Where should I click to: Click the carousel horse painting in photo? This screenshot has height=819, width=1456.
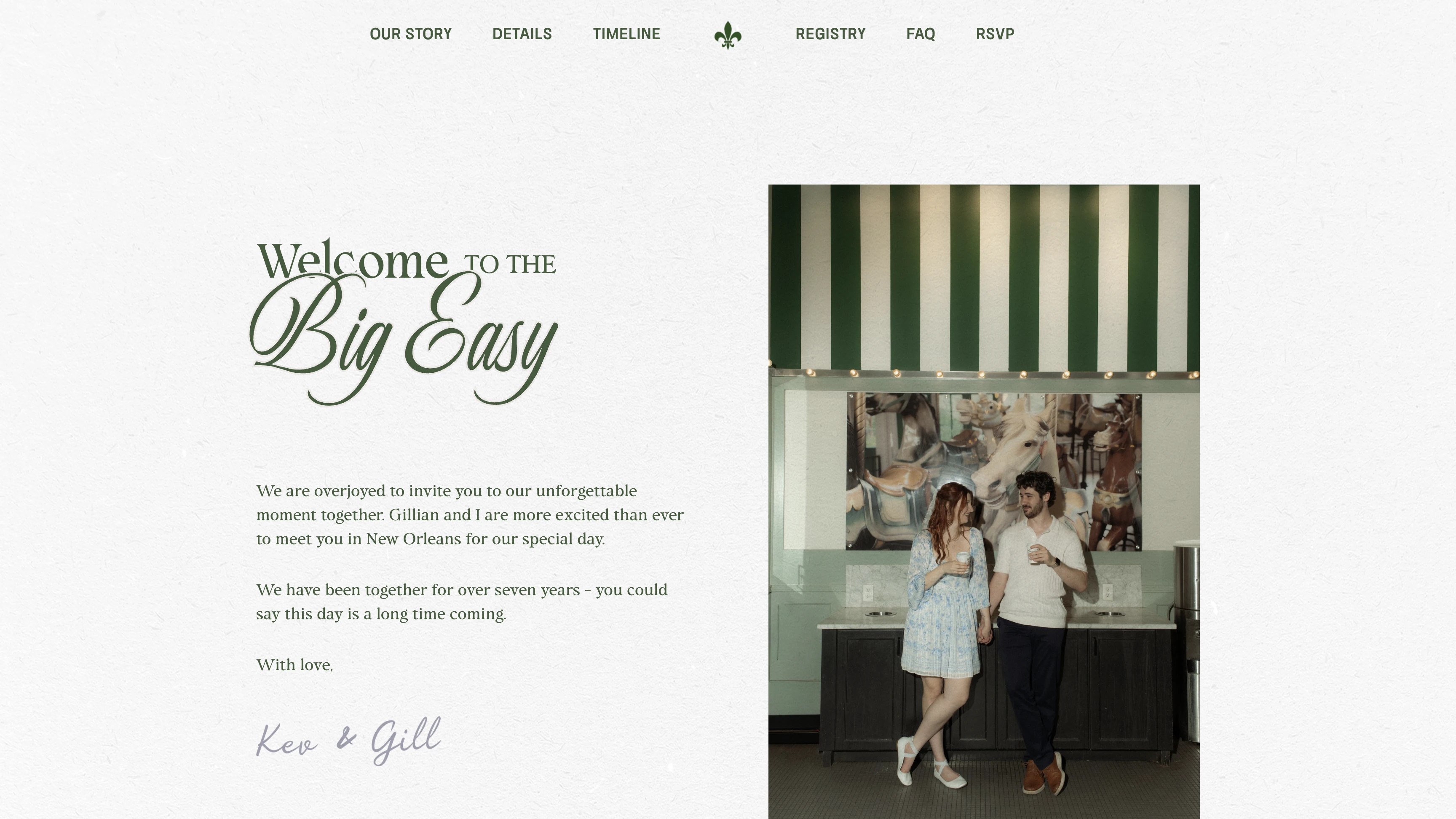993,471
